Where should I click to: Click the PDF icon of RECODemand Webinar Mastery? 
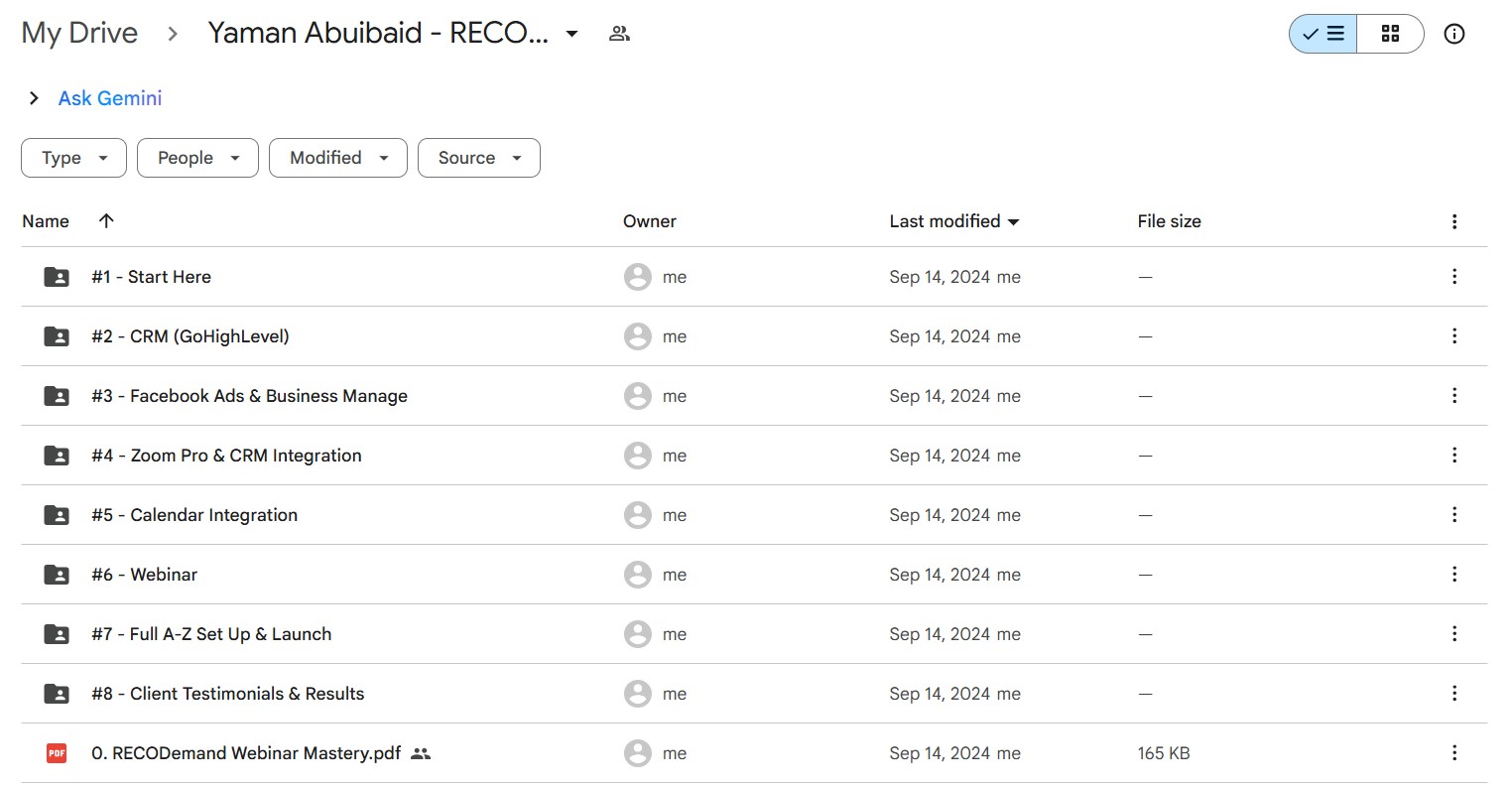57,753
